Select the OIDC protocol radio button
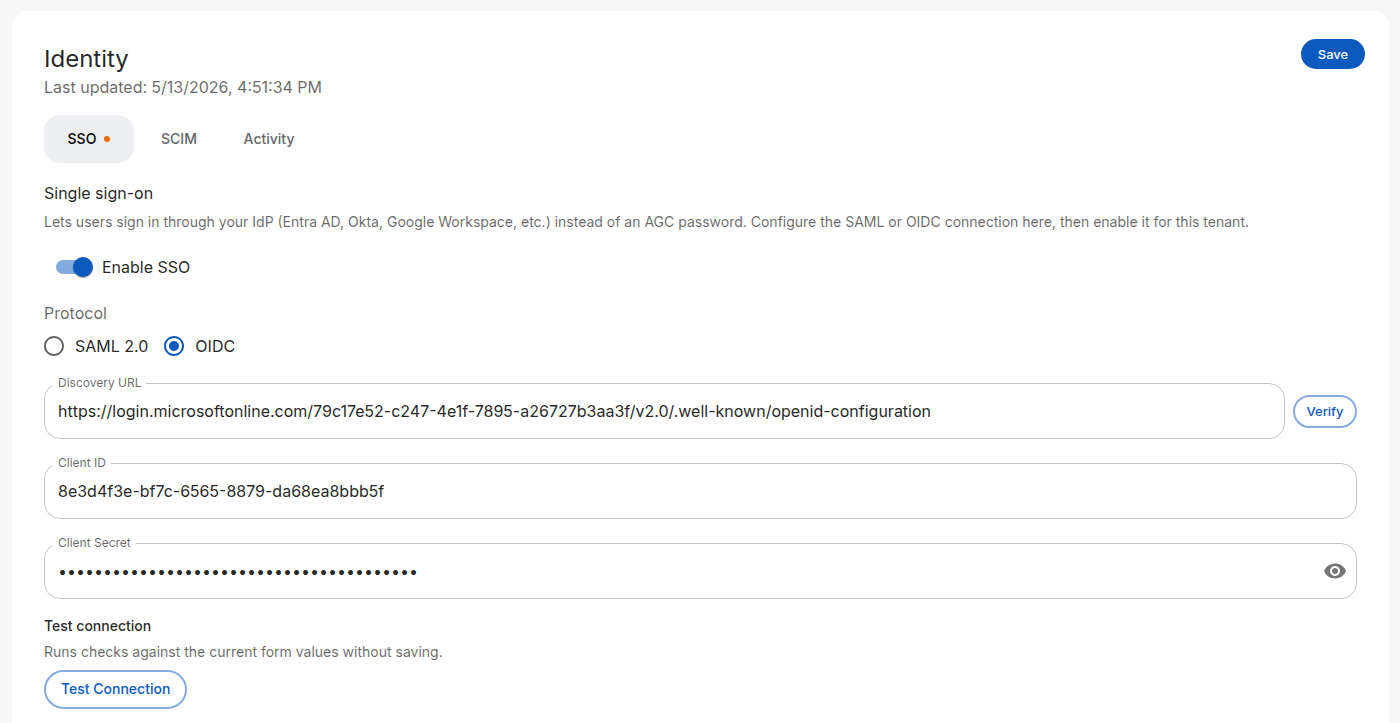1400x723 pixels. pyautogui.click(x=174, y=346)
